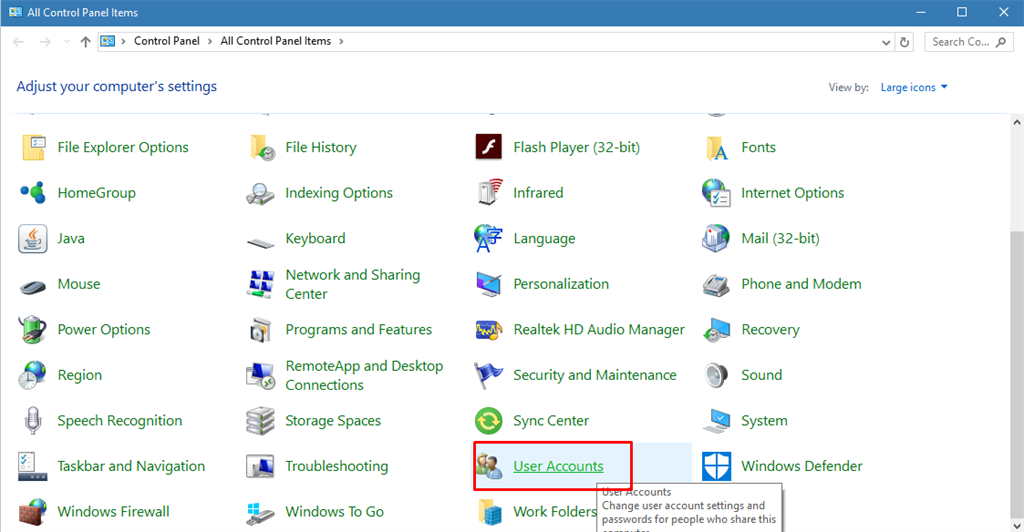Open the Network and Sharing Center link

[352, 284]
